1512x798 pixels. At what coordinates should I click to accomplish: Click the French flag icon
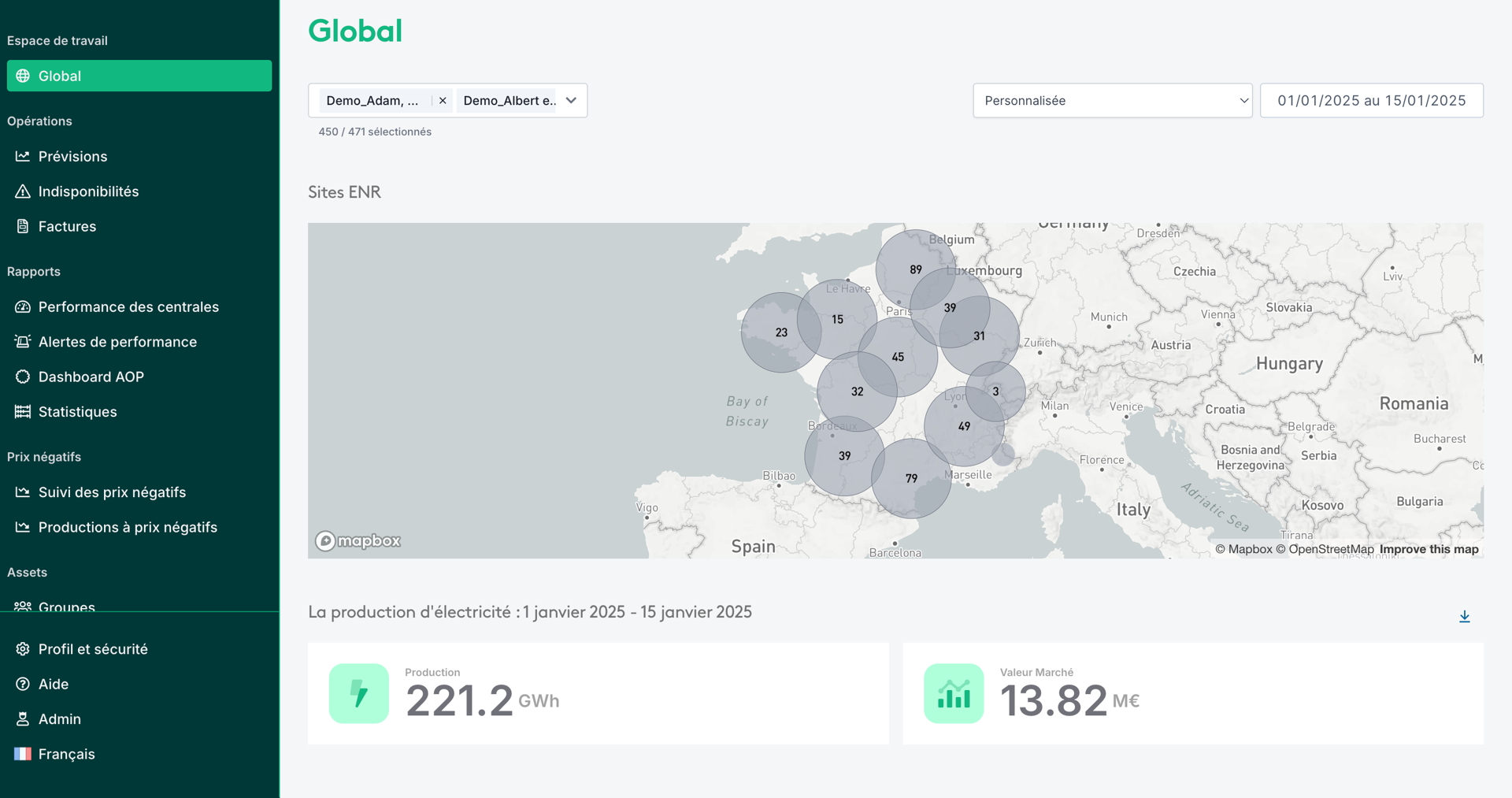23,754
